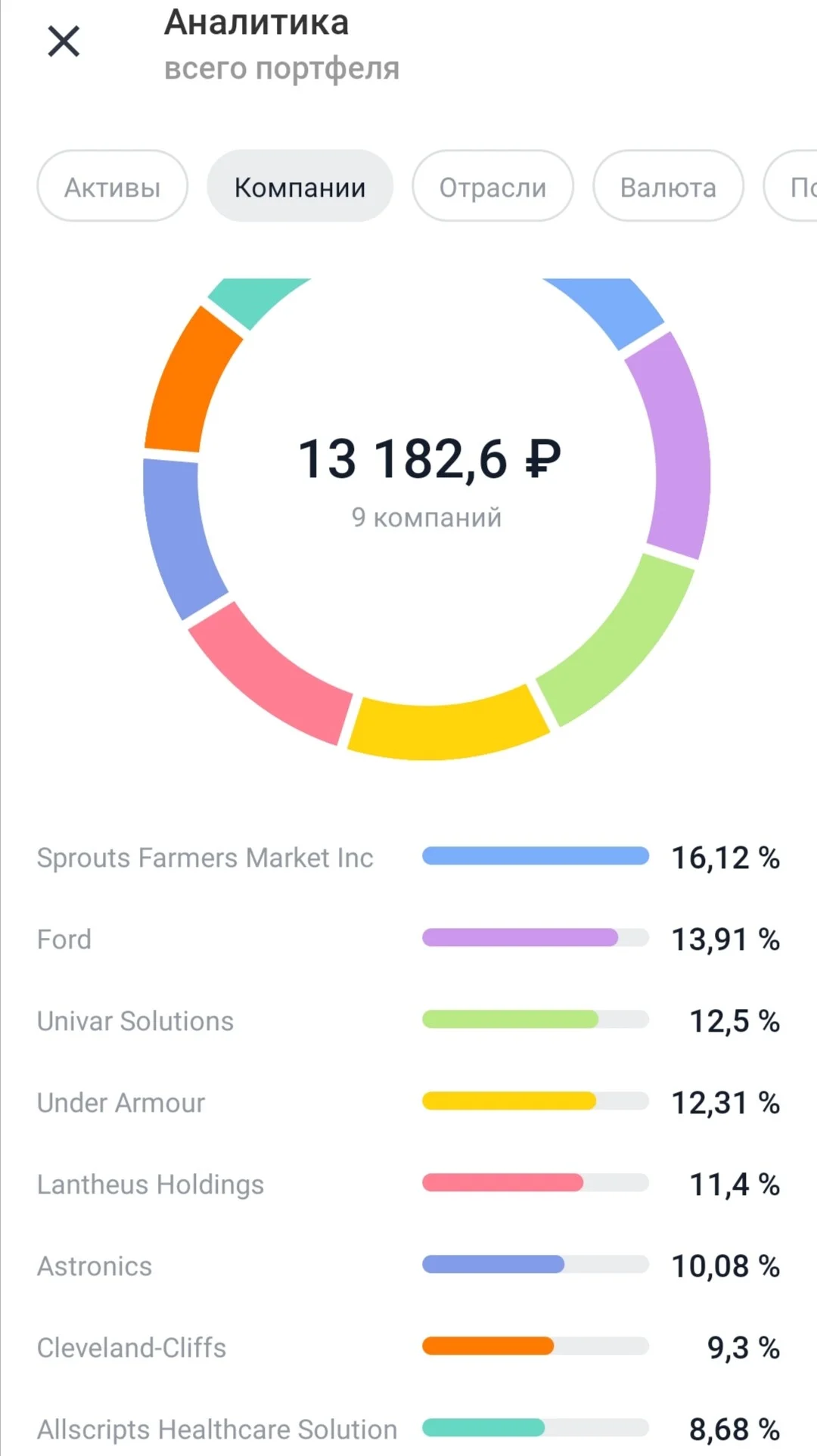Viewport: 817px width, 1456px height.
Task: Click the Аналитика page title
Action: click(256, 23)
